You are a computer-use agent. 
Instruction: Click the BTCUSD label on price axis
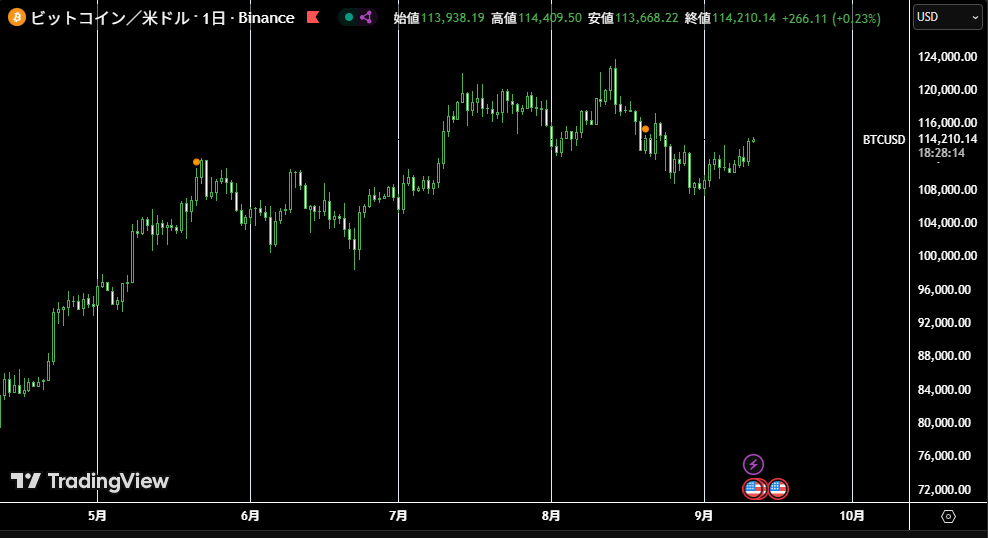[x=884, y=140]
